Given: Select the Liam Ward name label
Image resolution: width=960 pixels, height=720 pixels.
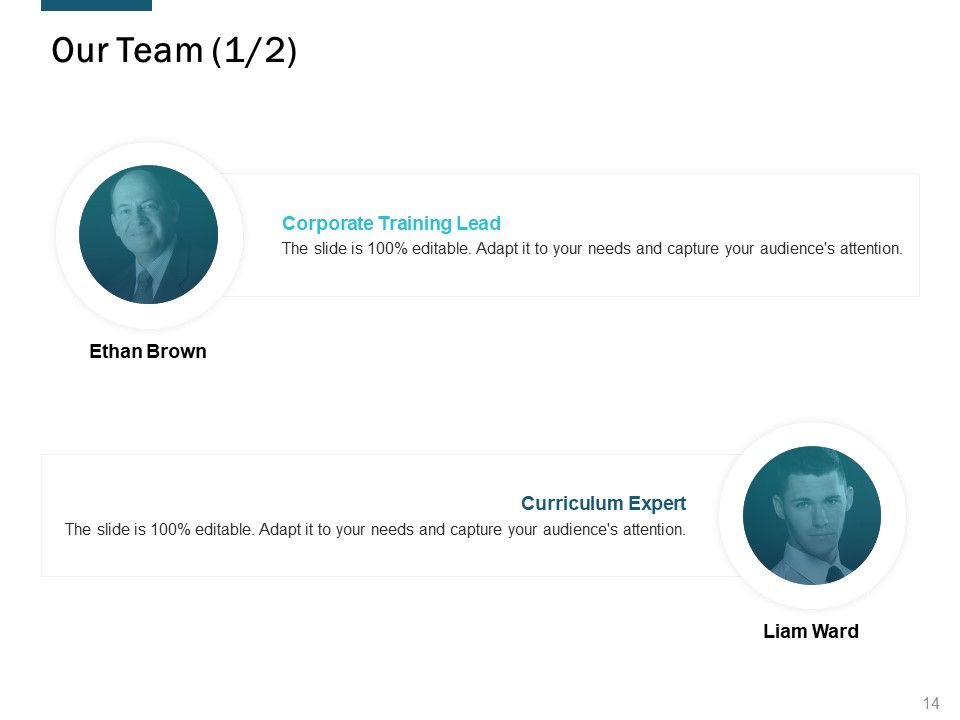Looking at the screenshot, I should point(811,631).
